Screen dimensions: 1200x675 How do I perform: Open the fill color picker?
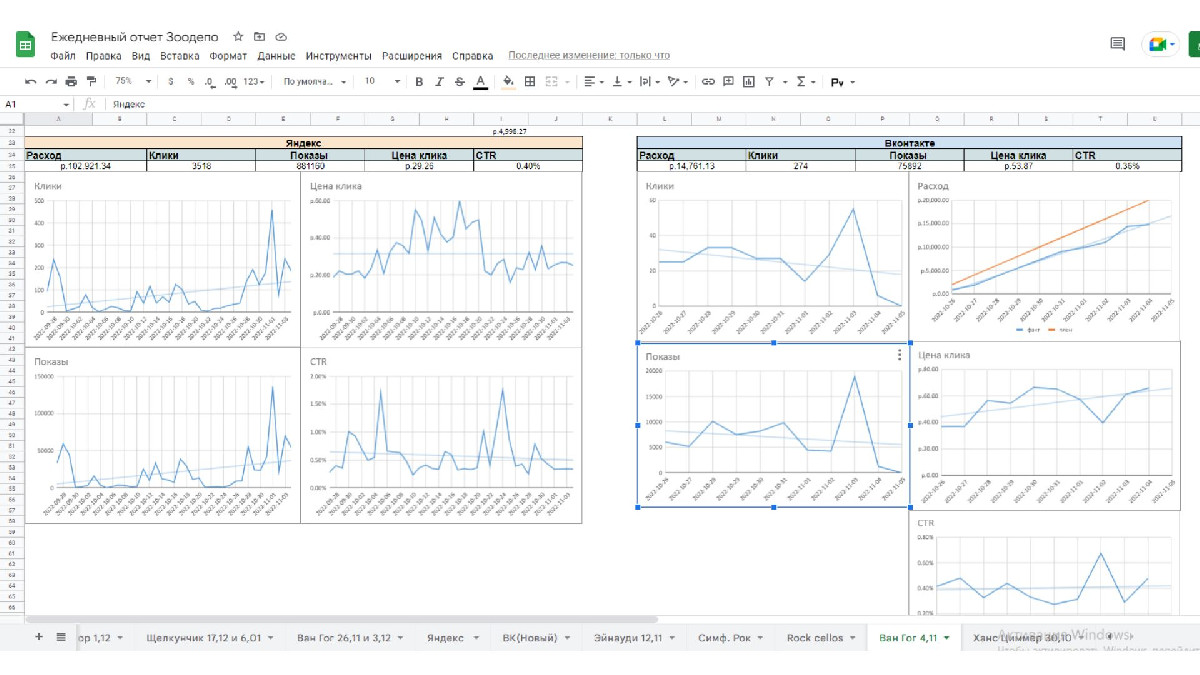point(508,82)
